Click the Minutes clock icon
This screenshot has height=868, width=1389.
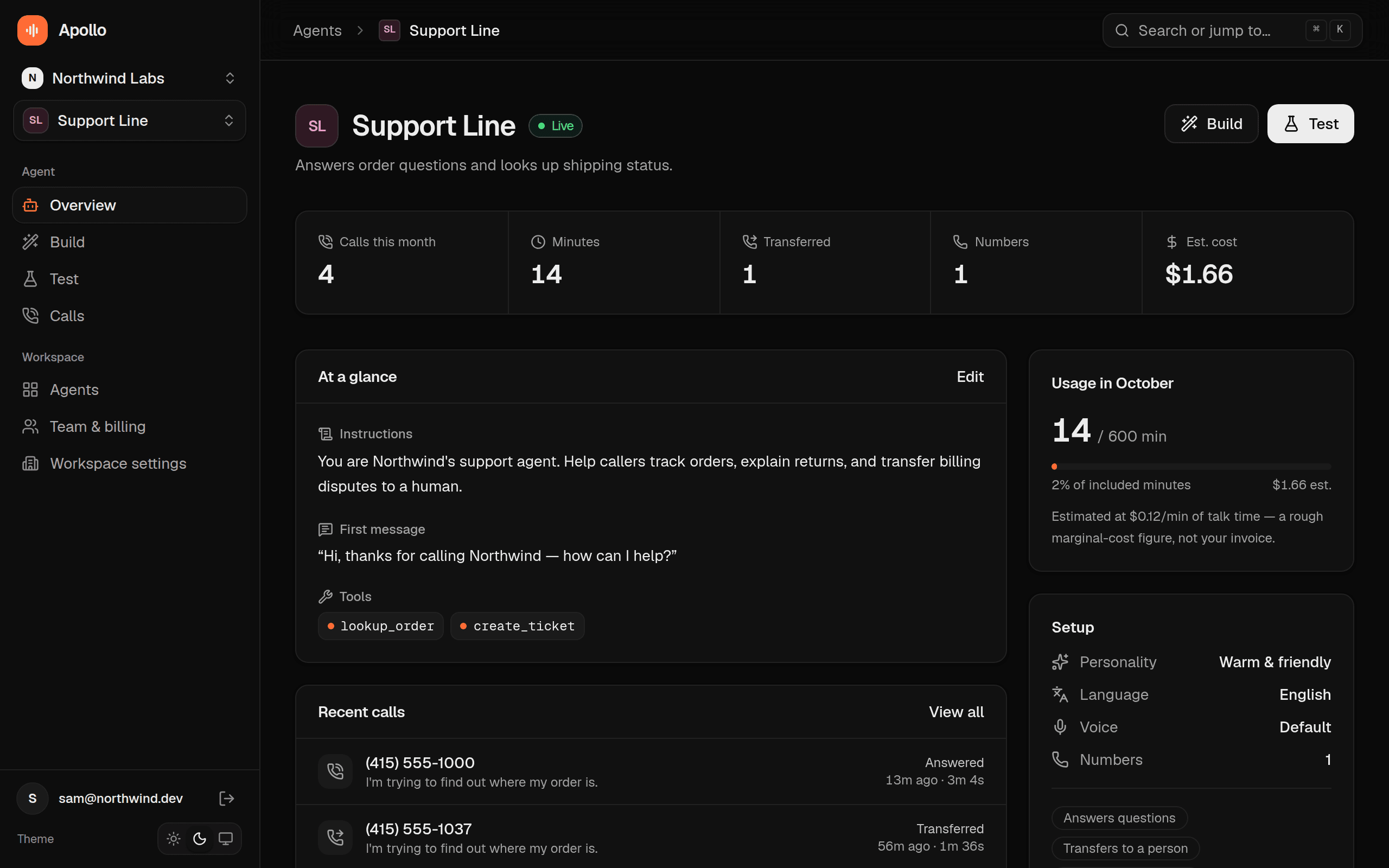tap(538, 242)
